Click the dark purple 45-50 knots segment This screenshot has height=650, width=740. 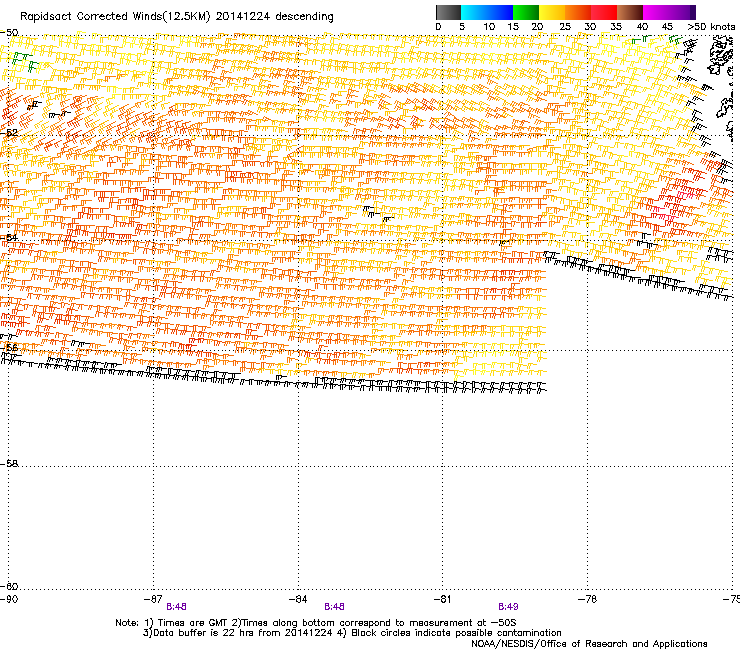[x=682, y=12]
